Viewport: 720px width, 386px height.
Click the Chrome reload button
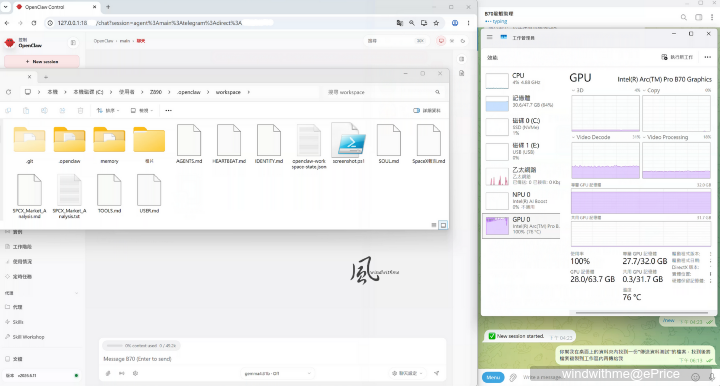pos(34,23)
